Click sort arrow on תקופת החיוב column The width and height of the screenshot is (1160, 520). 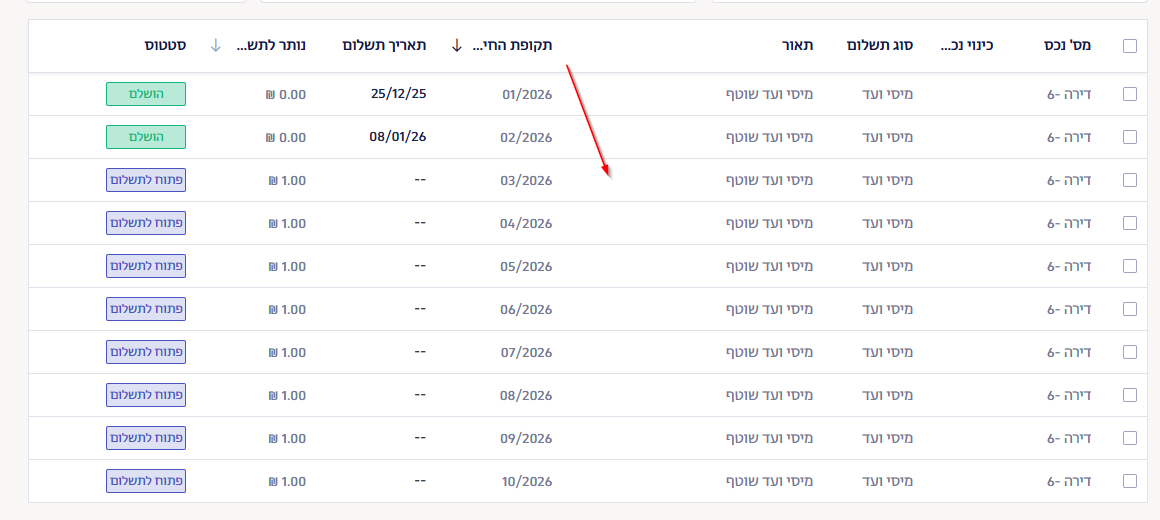pyautogui.click(x=457, y=46)
